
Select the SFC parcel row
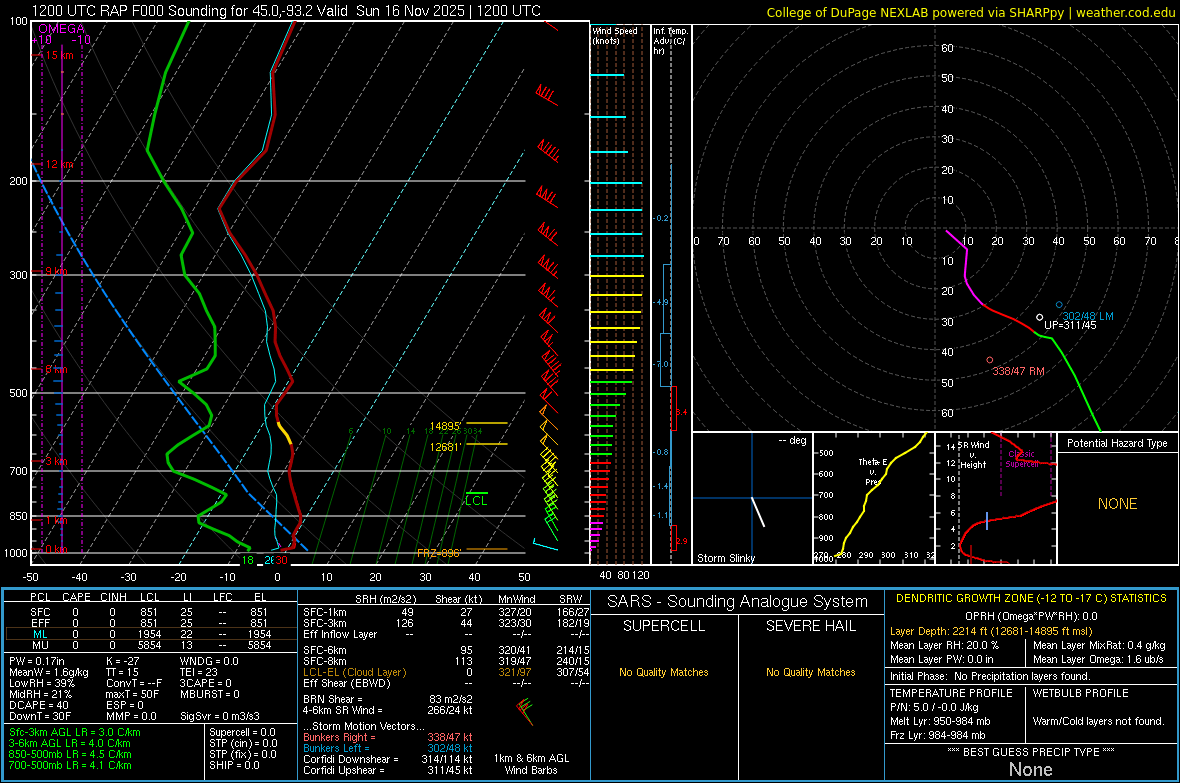pos(151,613)
